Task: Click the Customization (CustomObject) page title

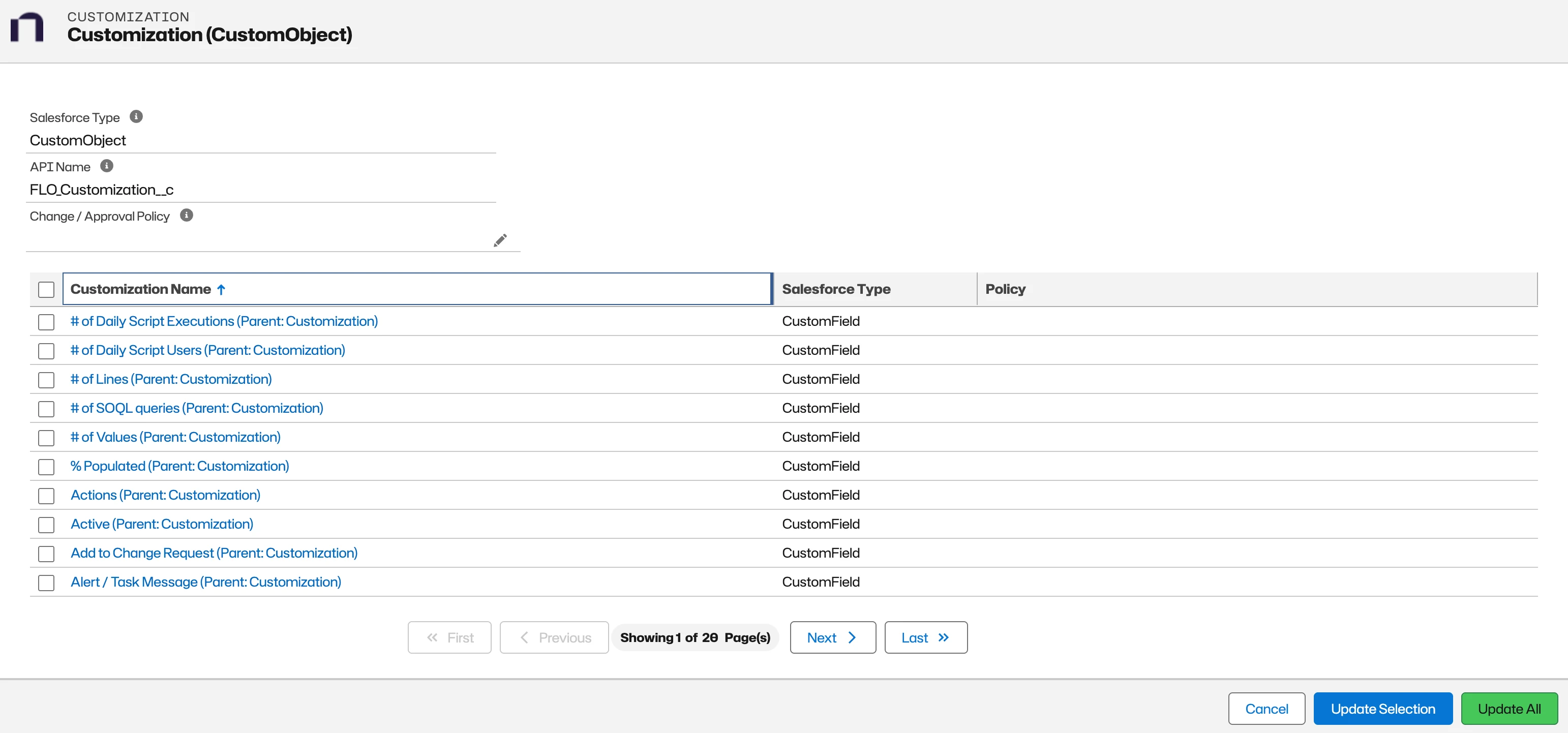Action: (209, 35)
